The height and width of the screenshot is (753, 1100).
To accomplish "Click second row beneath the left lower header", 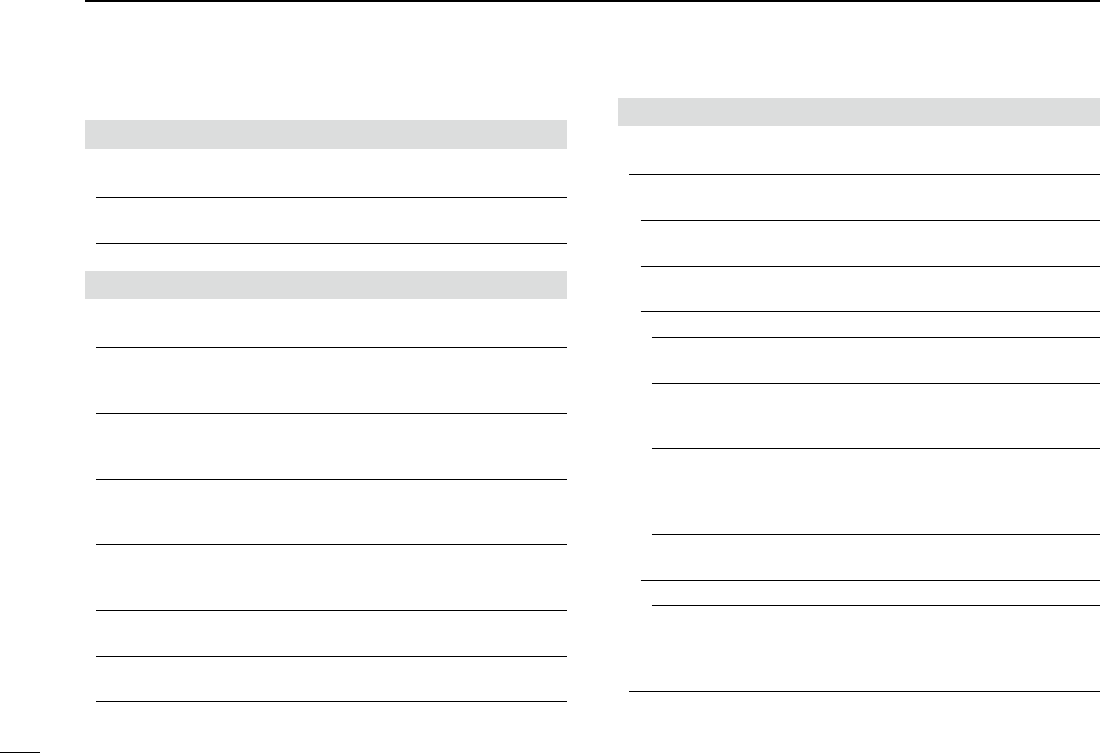I will click(330, 381).
